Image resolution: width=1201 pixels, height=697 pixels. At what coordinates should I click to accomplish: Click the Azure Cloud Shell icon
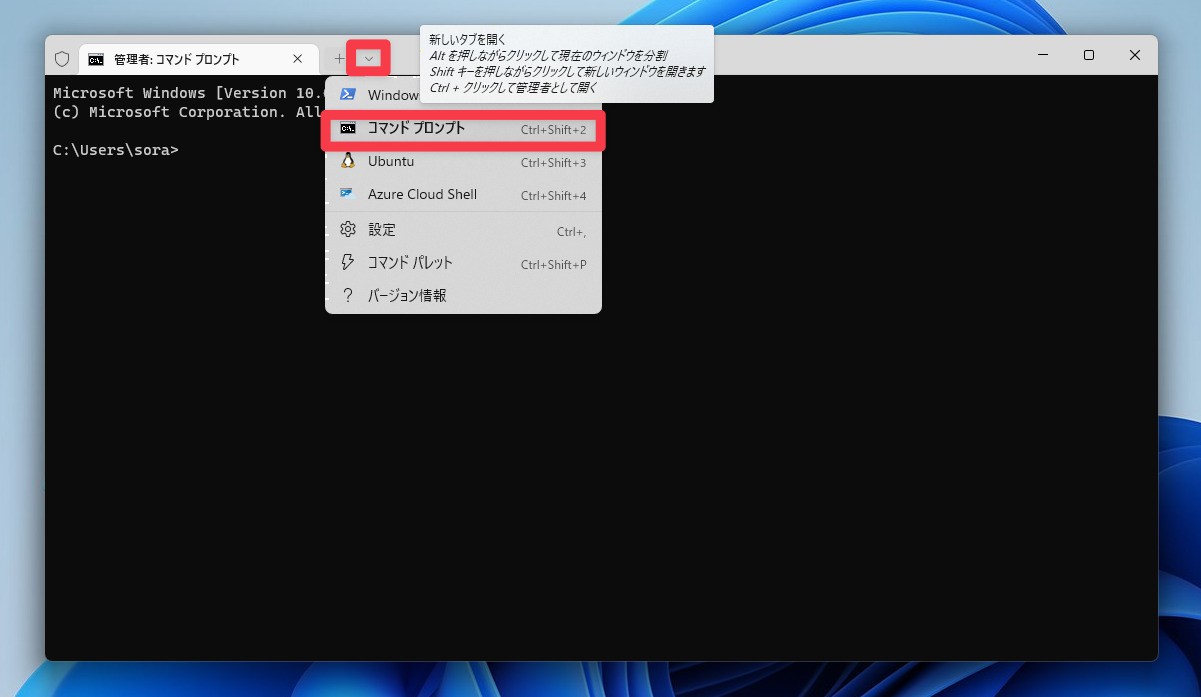pos(348,194)
